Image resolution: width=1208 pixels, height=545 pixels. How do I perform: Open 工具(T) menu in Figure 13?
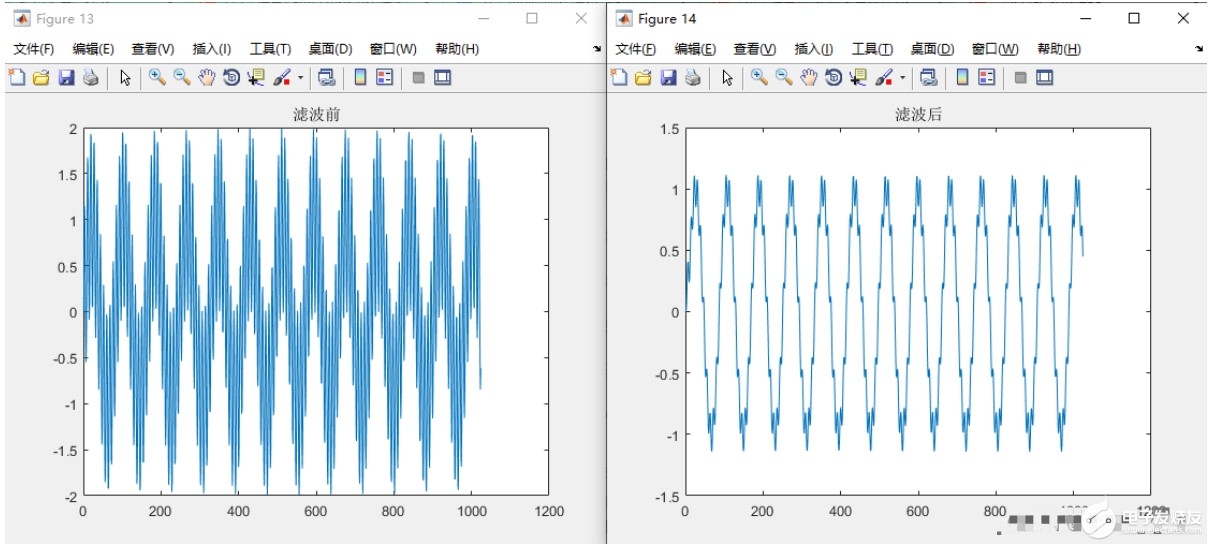click(270, 49)
